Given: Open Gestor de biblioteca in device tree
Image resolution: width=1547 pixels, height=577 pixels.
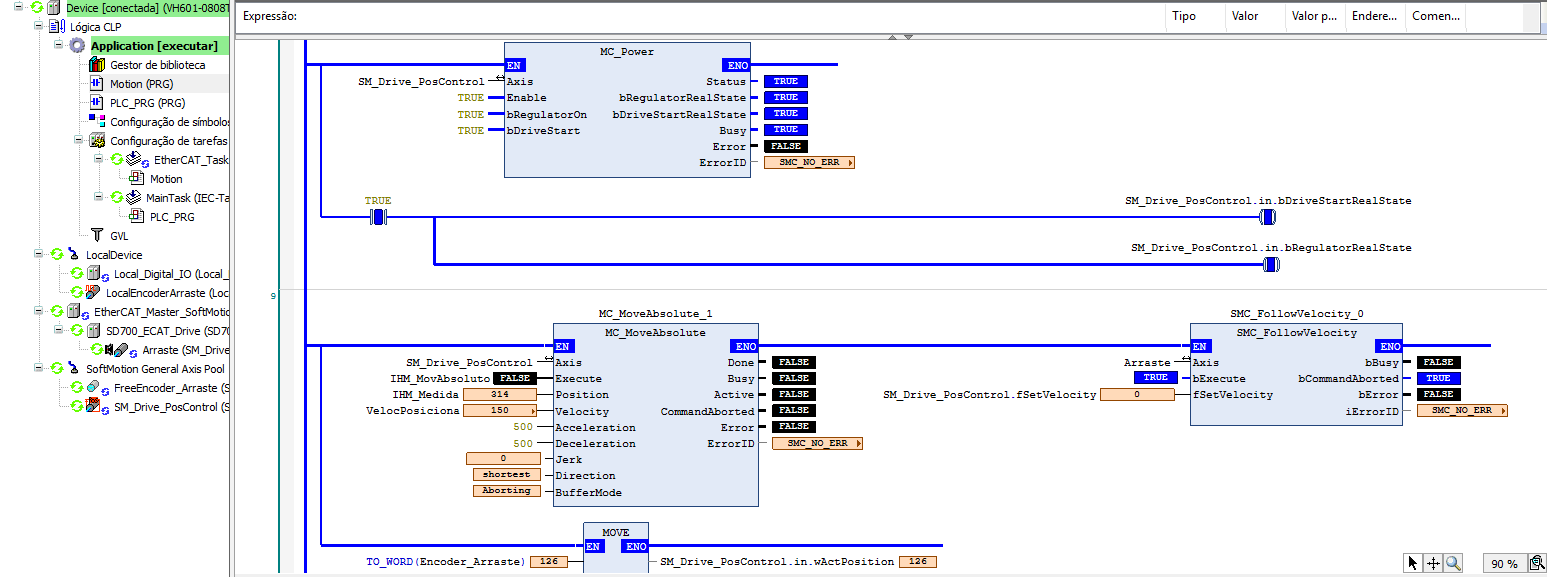Looking at the screenshot, I should point(157,65).
